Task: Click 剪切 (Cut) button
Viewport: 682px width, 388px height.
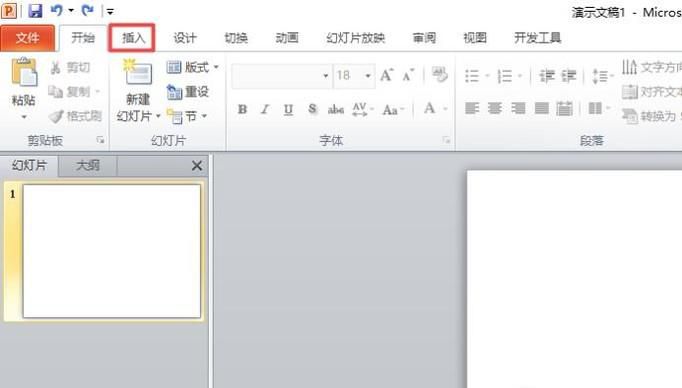Action: (70, 67)
